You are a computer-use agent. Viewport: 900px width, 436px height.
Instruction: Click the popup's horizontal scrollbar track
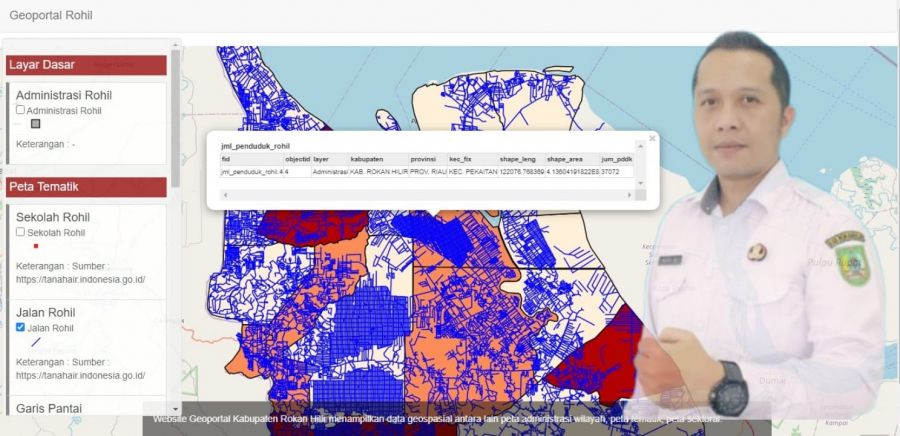click(426, 195)
